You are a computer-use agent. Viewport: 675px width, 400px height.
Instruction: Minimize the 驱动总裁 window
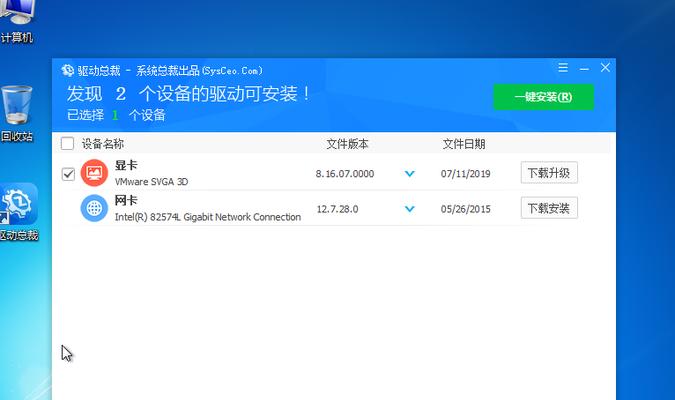point(584,68)
